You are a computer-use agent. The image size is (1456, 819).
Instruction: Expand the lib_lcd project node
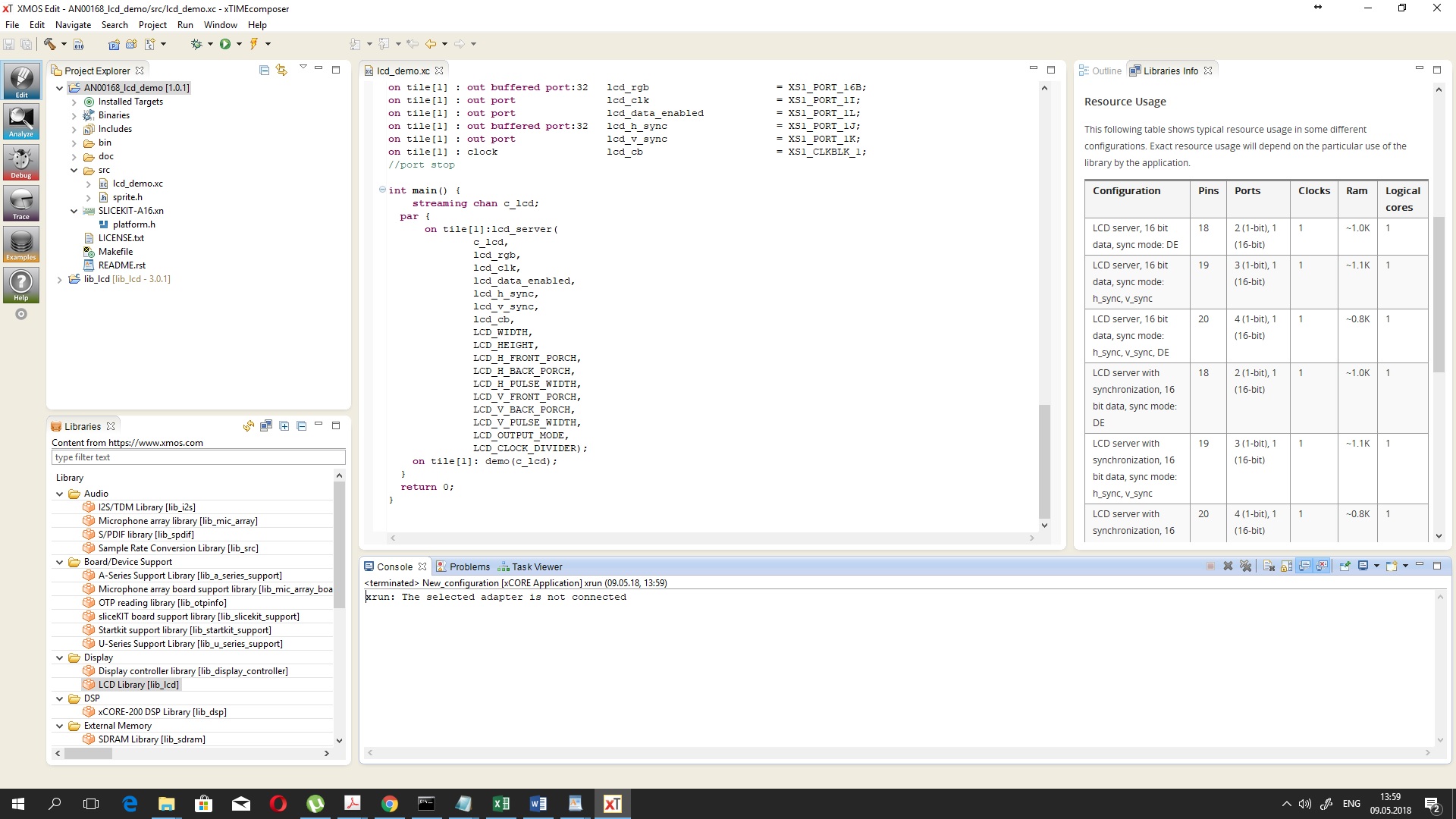click(x=60, y=279)
